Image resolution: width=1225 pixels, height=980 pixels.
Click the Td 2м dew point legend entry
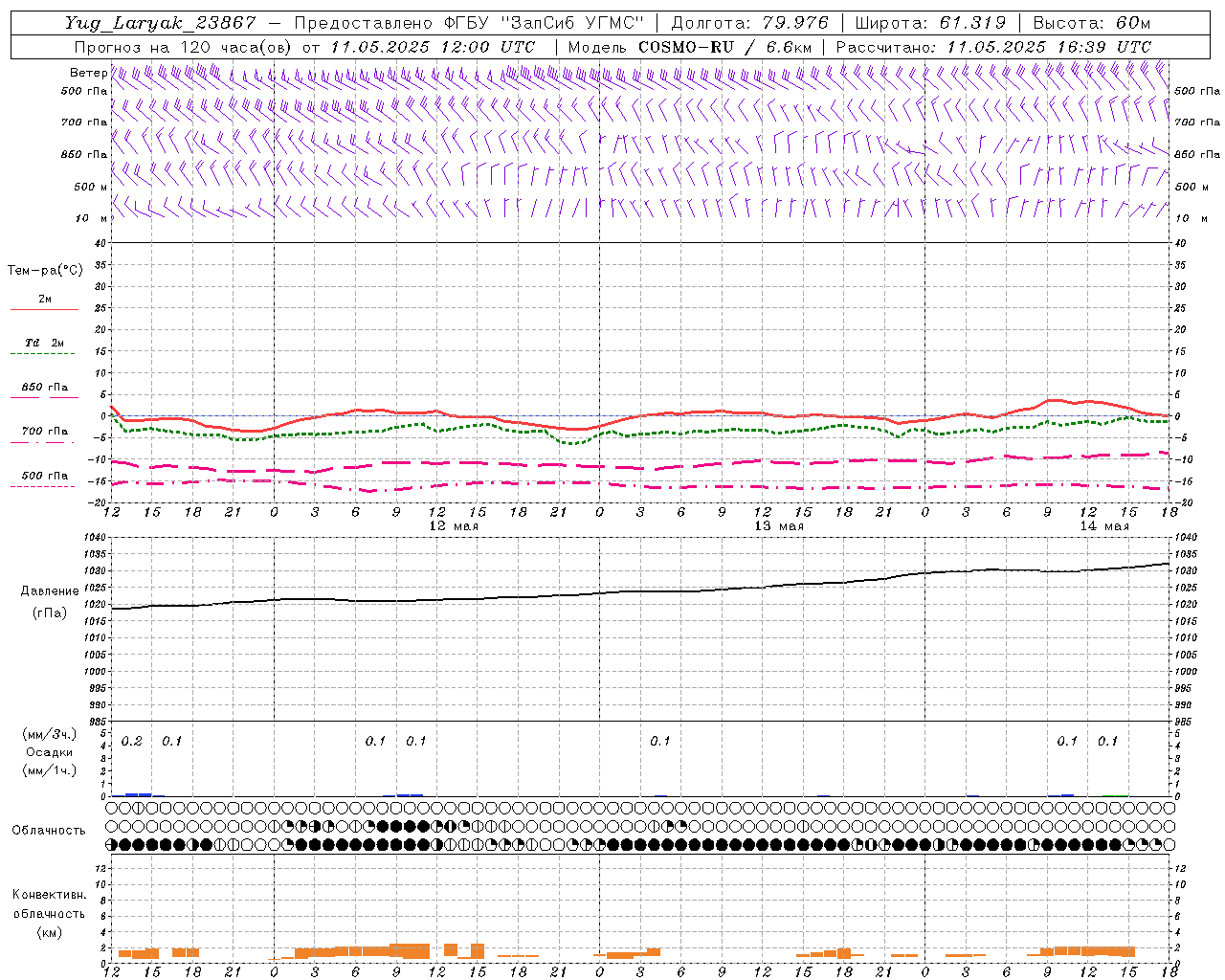(x=44, y=343)
